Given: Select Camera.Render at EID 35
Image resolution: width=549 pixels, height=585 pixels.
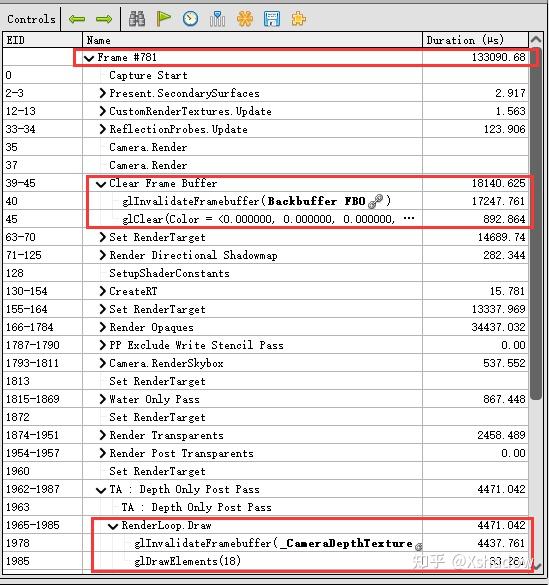Looking at the screenshot, I should 266,147.
